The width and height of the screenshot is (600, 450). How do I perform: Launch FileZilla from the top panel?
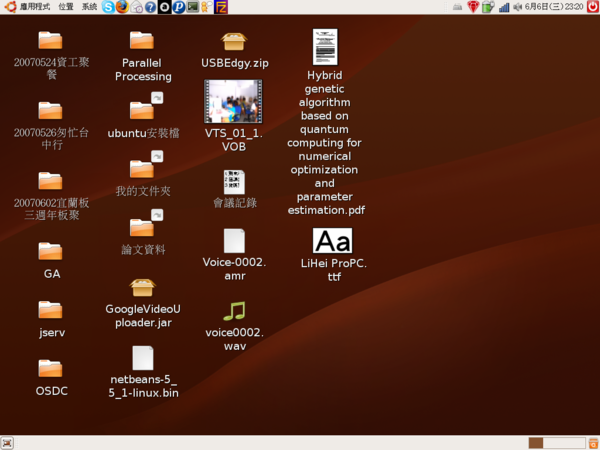tap(221, 7)
